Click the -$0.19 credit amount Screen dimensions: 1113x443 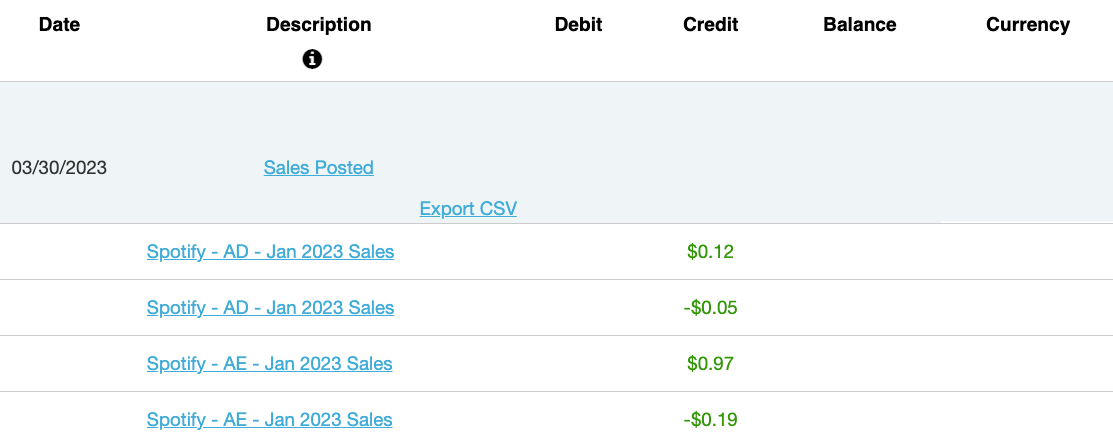(x=711, y=420)
